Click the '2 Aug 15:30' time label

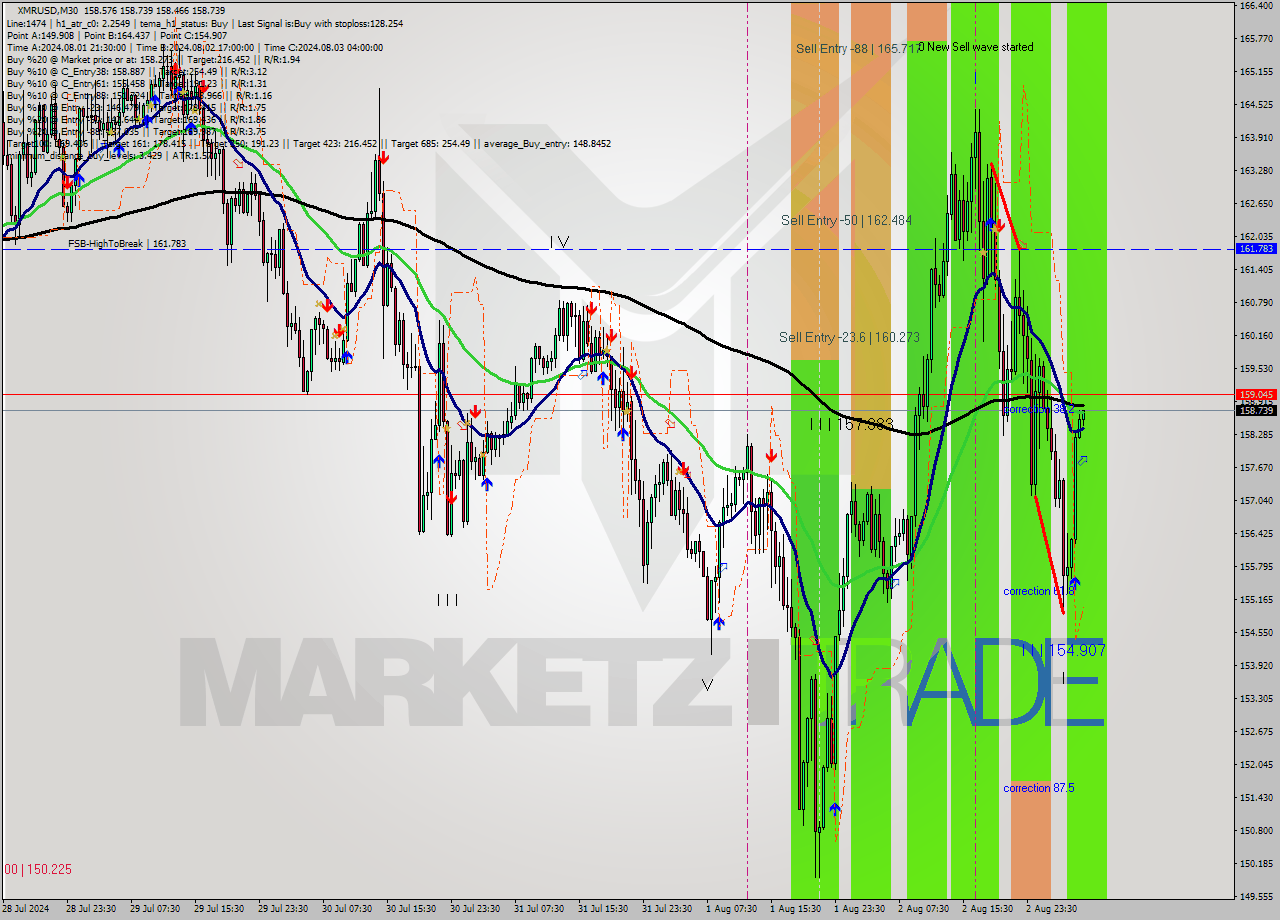[987, 909]
